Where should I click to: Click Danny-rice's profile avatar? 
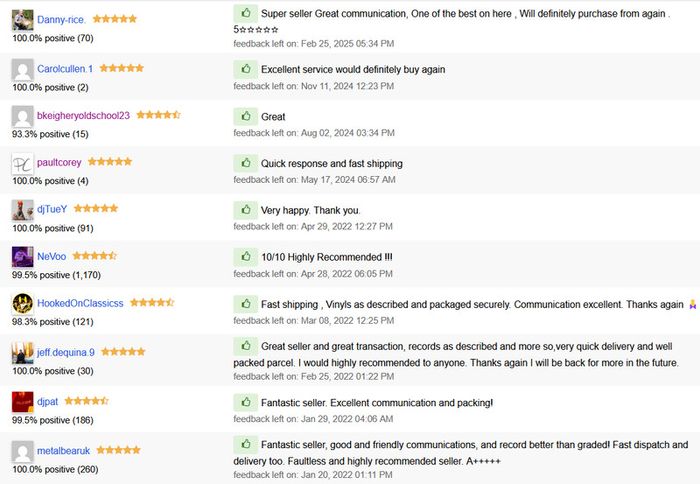click(22, 20)
